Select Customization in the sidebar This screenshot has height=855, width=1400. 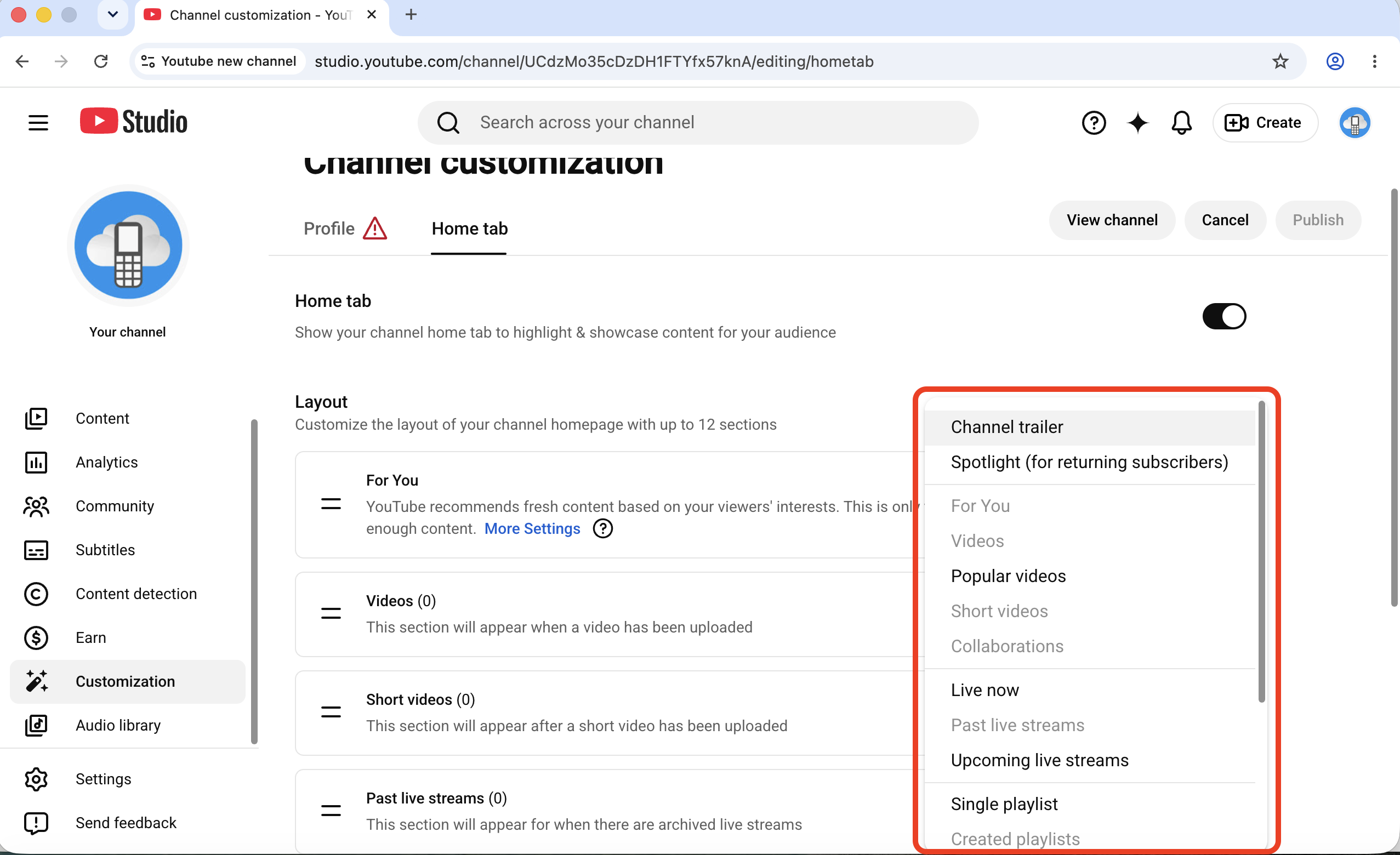[128, 681]
